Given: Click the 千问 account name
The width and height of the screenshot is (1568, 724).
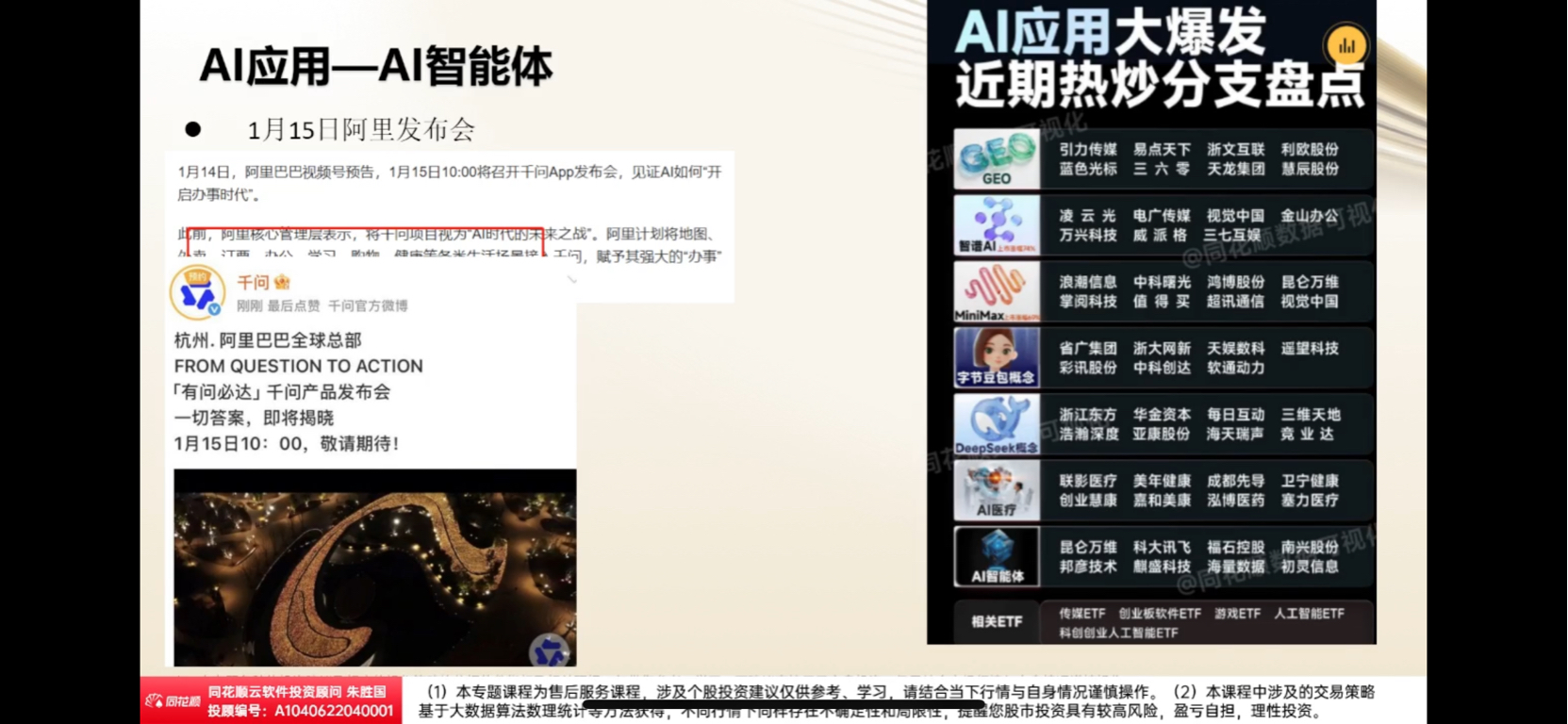Looking at the screenshot, I should tap(253, 282).
